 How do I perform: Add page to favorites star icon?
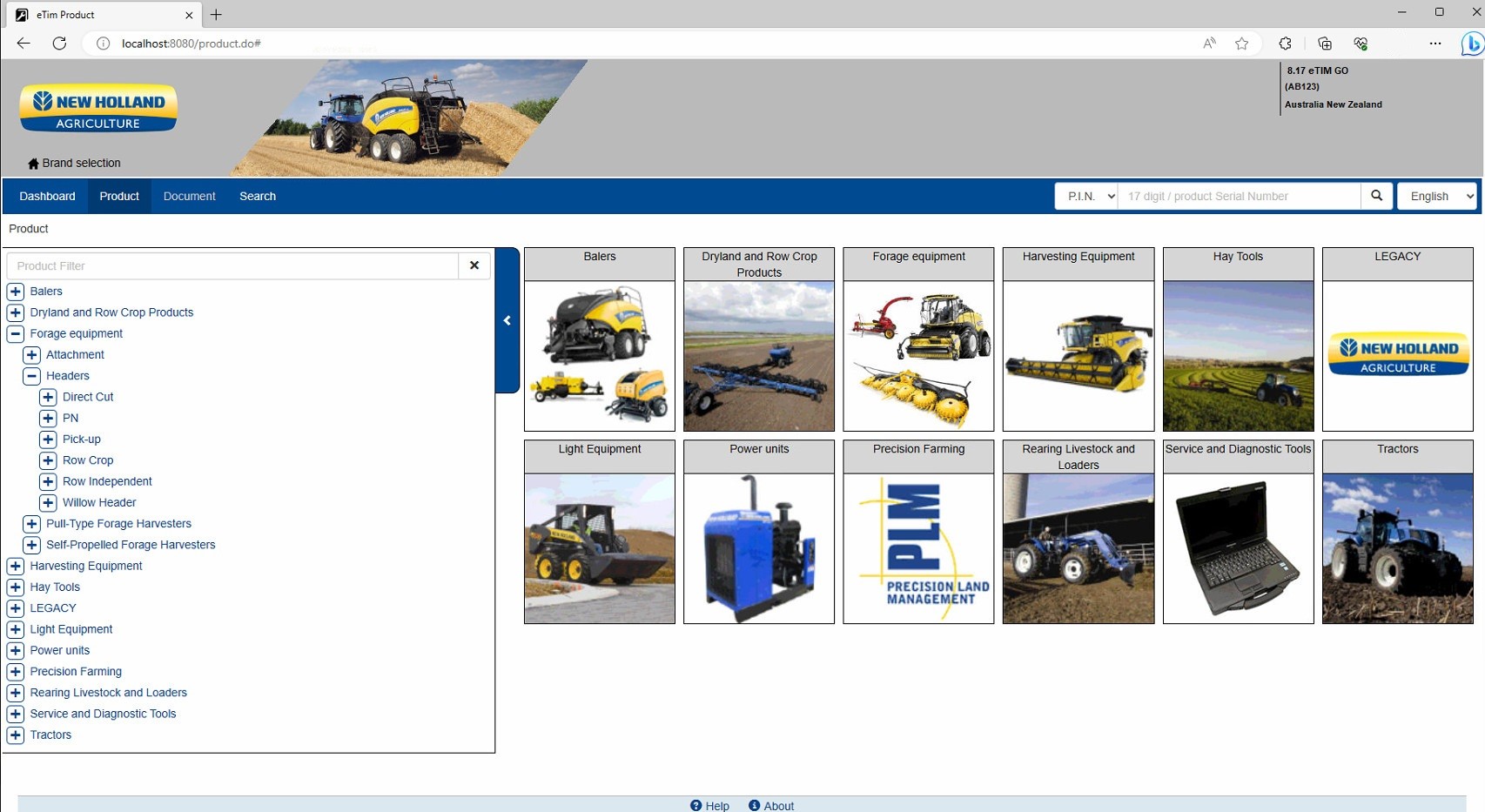tap(1241, 44)
